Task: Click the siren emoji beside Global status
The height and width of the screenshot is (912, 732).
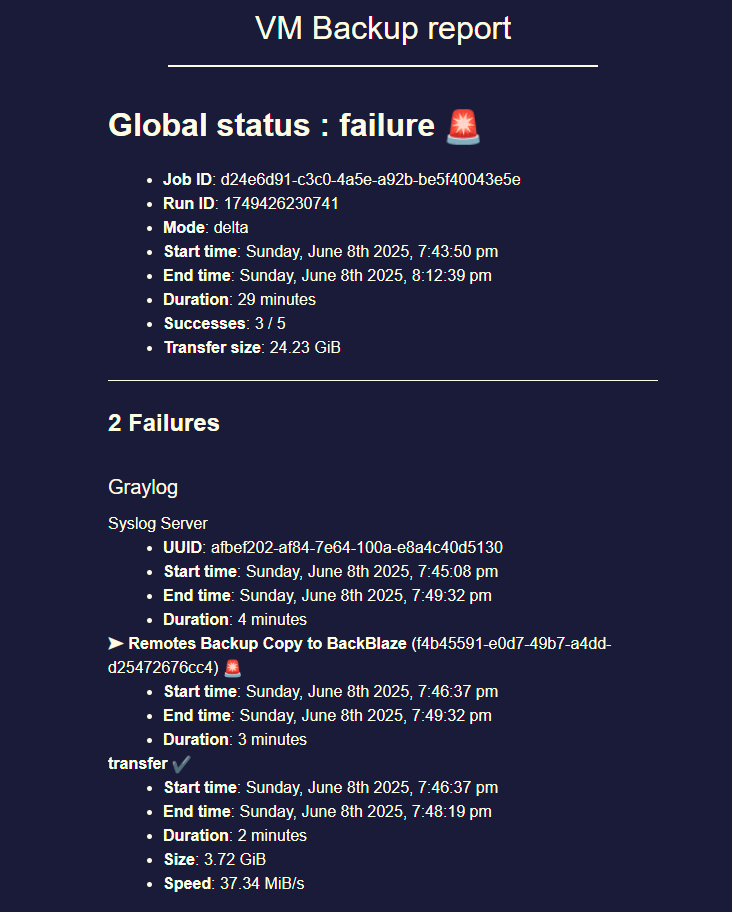Action: [x=463, y=126]
